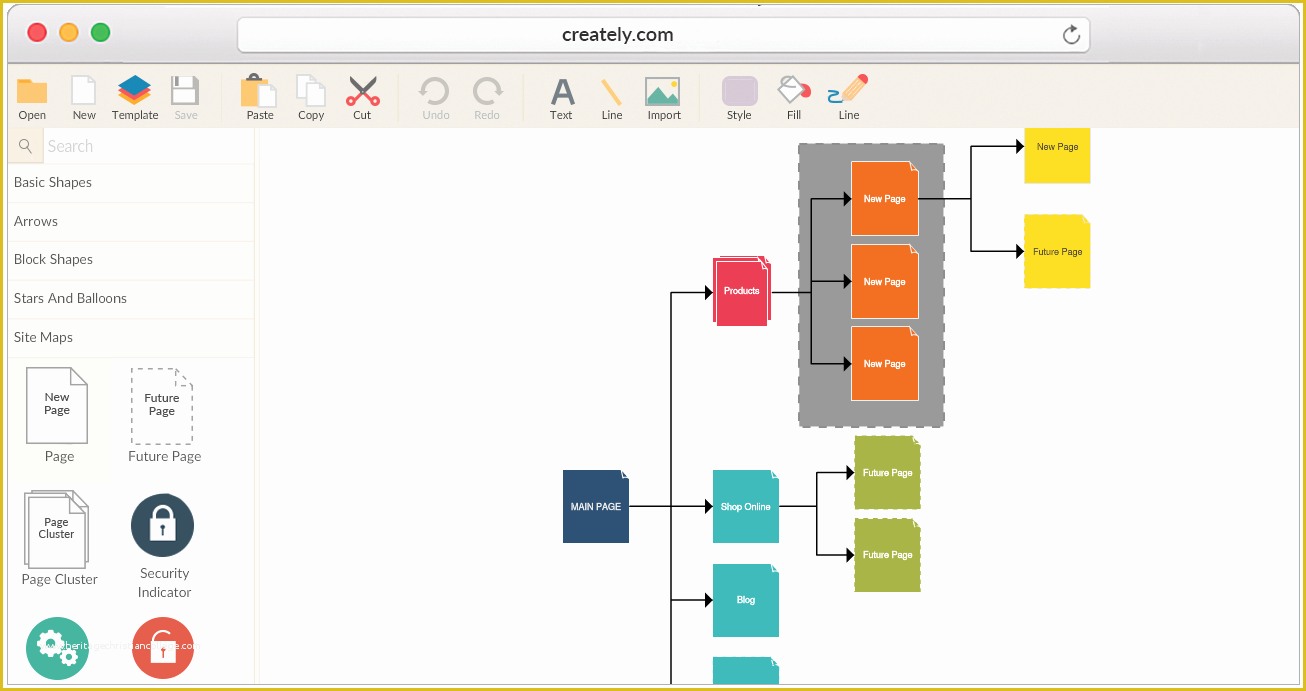This screenshot has width=1306, height=691.
Task: Click the yellow minimize window button
Action: point(69,32)
